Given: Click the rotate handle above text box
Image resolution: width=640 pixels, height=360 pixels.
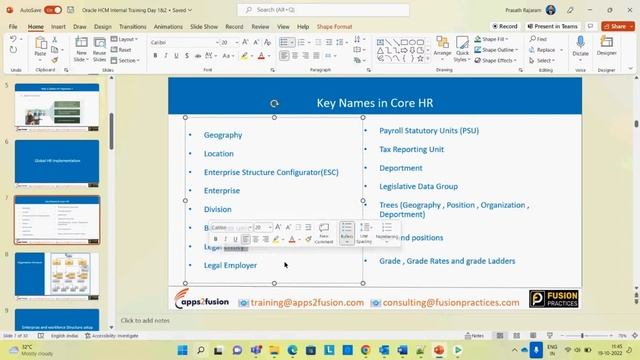Looking at the screenshot, I should pos(274,104).
